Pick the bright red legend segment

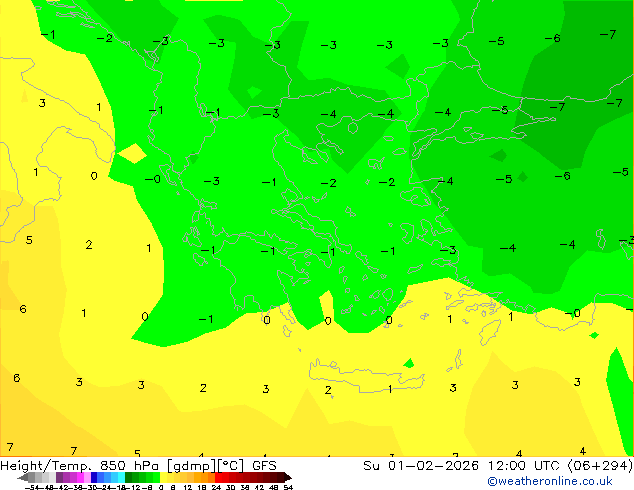point(218,477)
